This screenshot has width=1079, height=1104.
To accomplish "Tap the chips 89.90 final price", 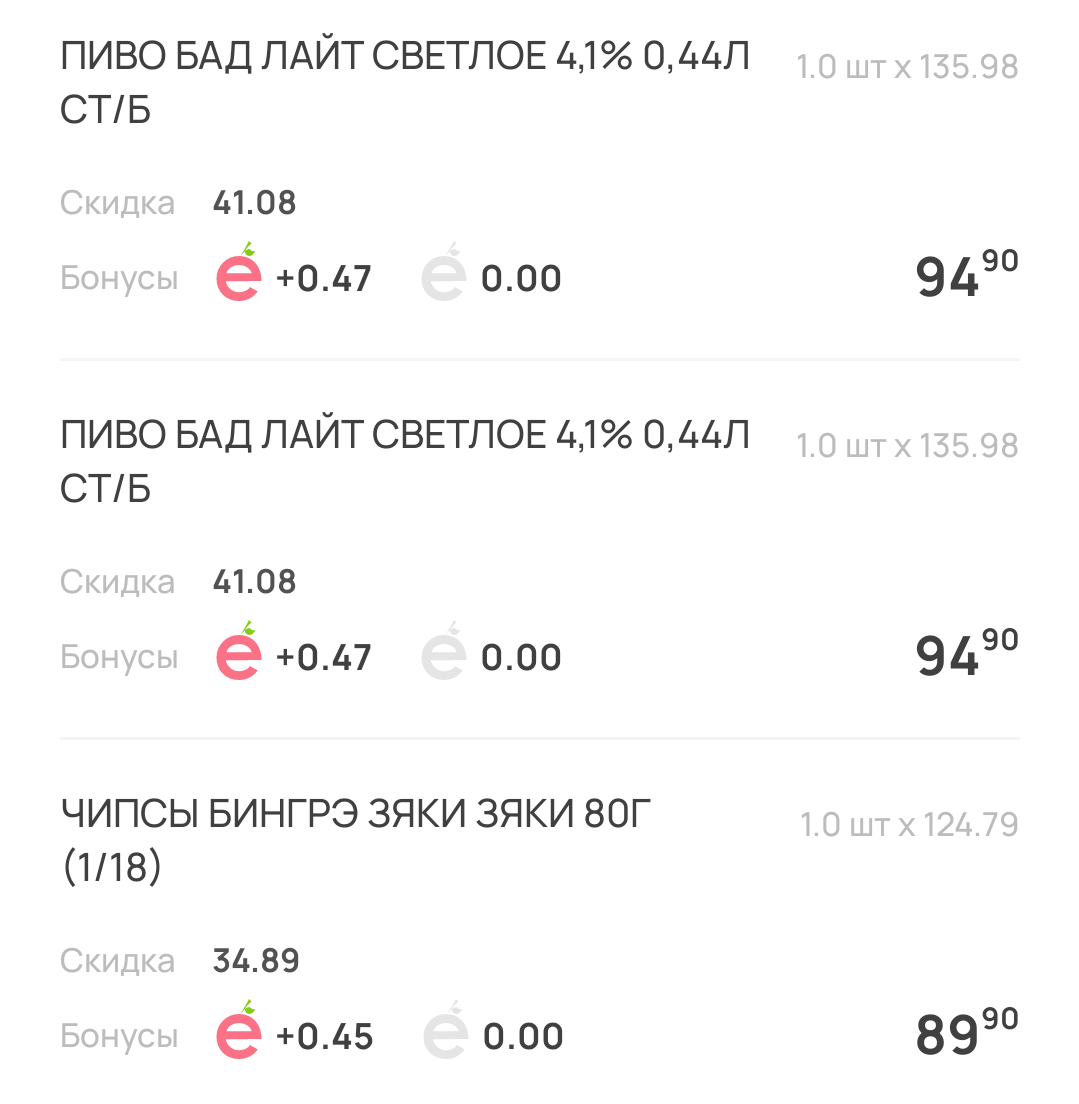I will pyautogui.click(x=967, y=1031).
